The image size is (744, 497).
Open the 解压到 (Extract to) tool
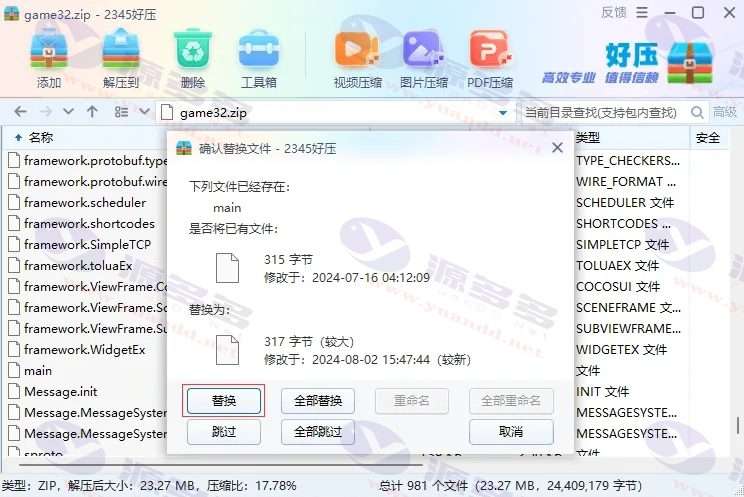pos(121,59)
